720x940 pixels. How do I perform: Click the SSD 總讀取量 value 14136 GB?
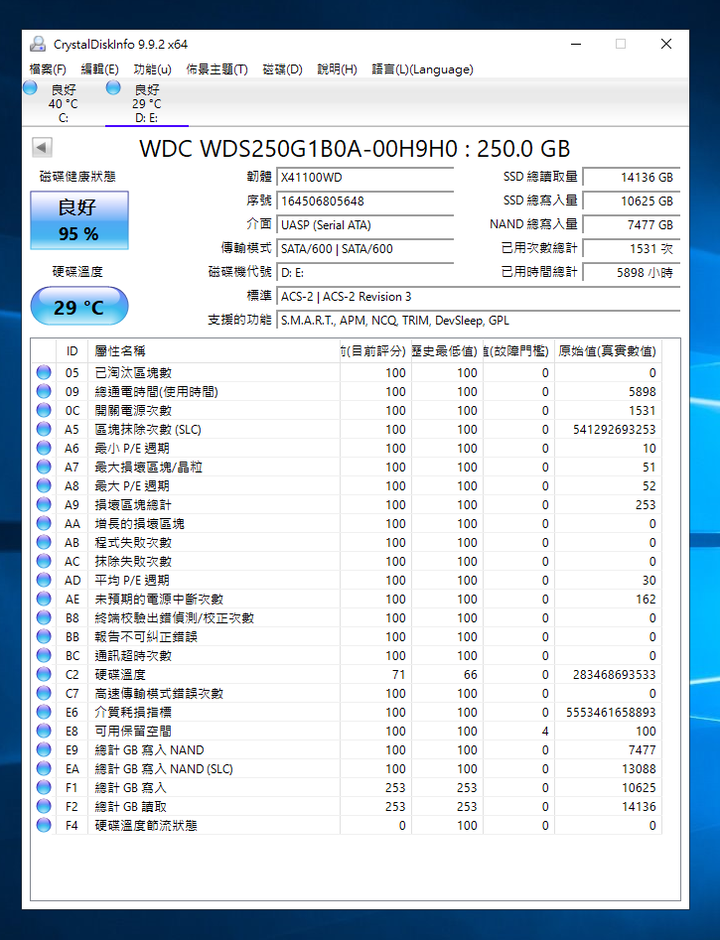tap(631, 177)
